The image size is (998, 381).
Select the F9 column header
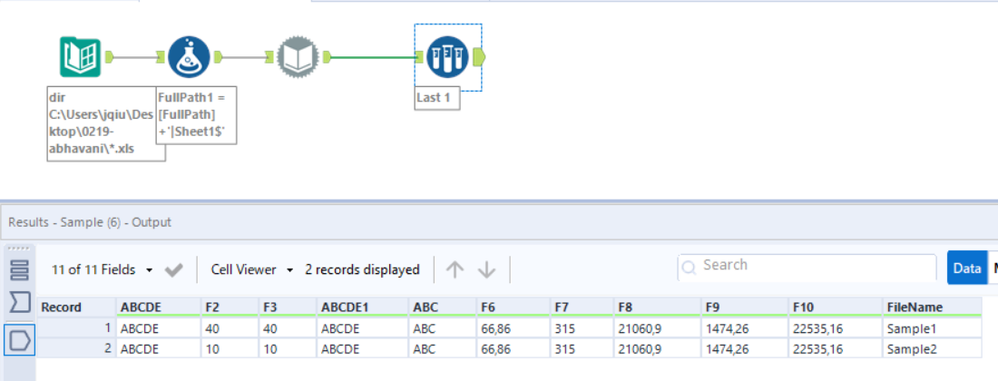click(744, 307)
